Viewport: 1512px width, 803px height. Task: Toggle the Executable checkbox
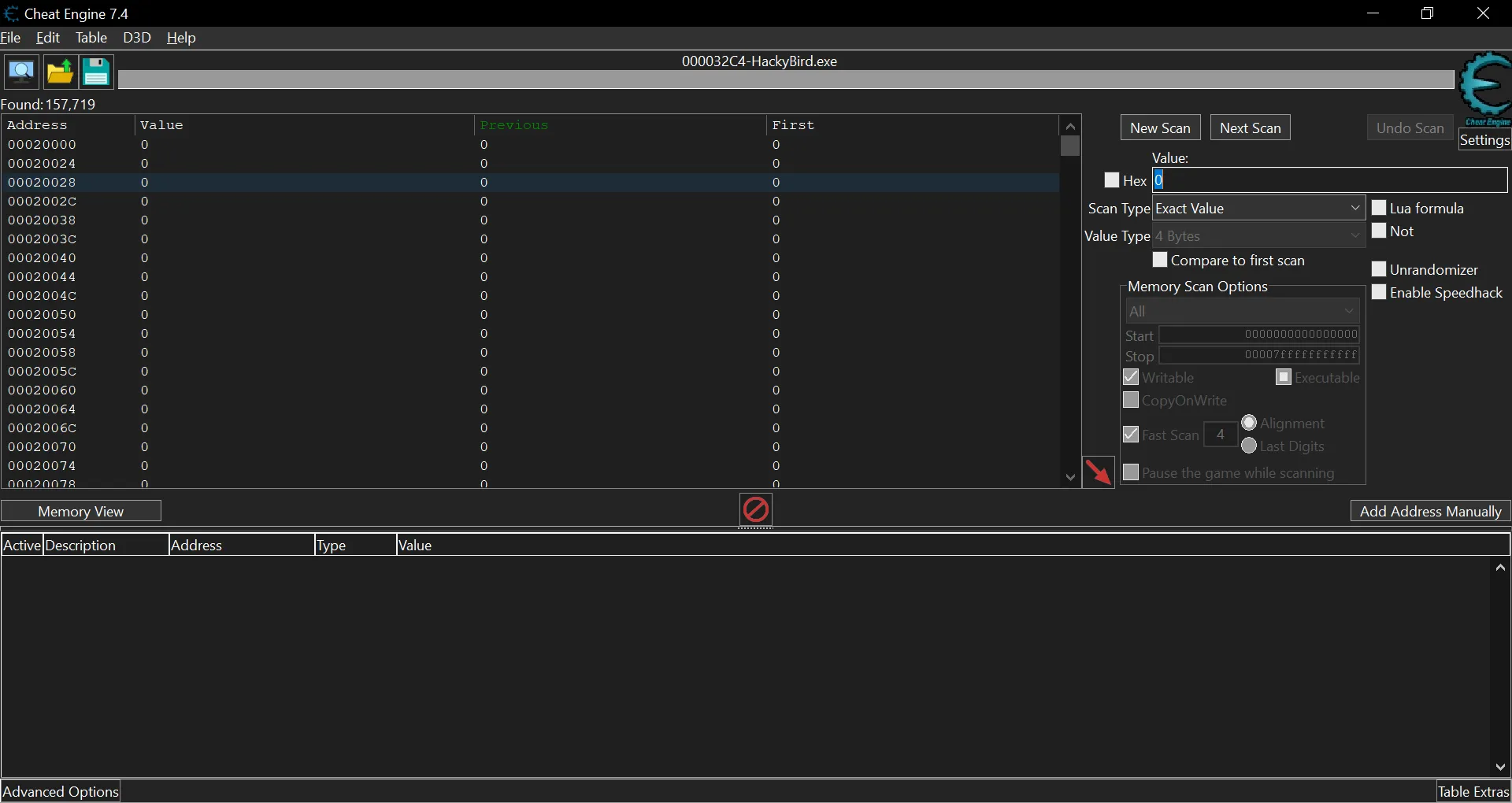click(x=1284, y=377)
